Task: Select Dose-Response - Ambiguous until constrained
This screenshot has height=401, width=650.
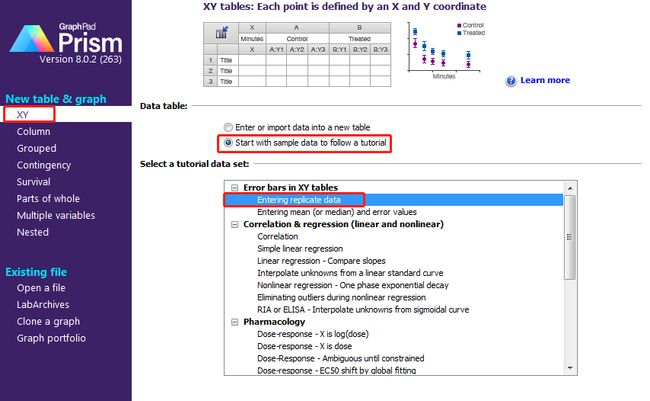Action: 340,358
